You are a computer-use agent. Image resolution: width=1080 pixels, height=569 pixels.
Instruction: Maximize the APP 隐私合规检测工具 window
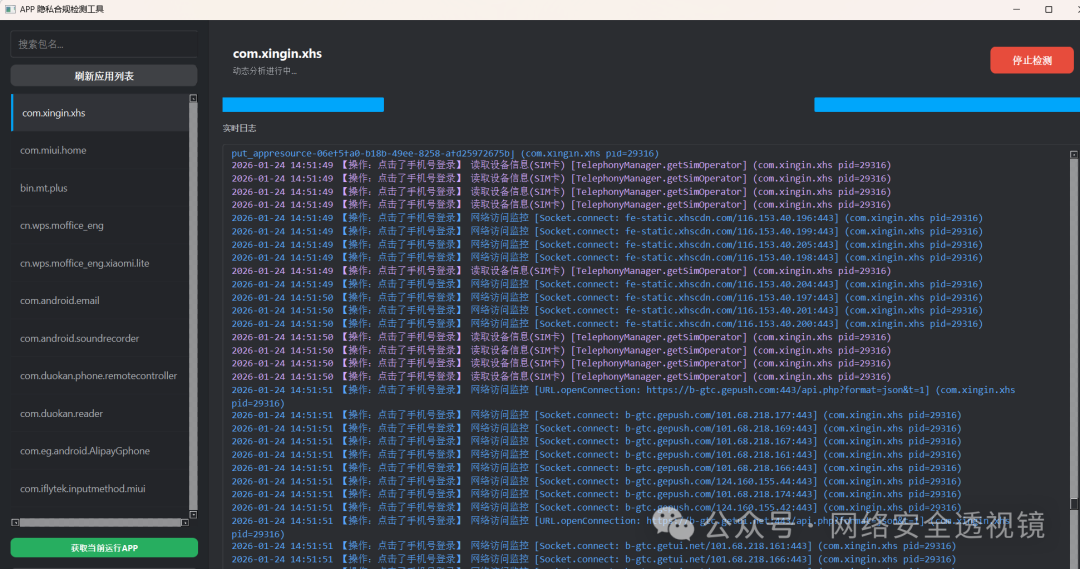click(x=1048, y=9)
